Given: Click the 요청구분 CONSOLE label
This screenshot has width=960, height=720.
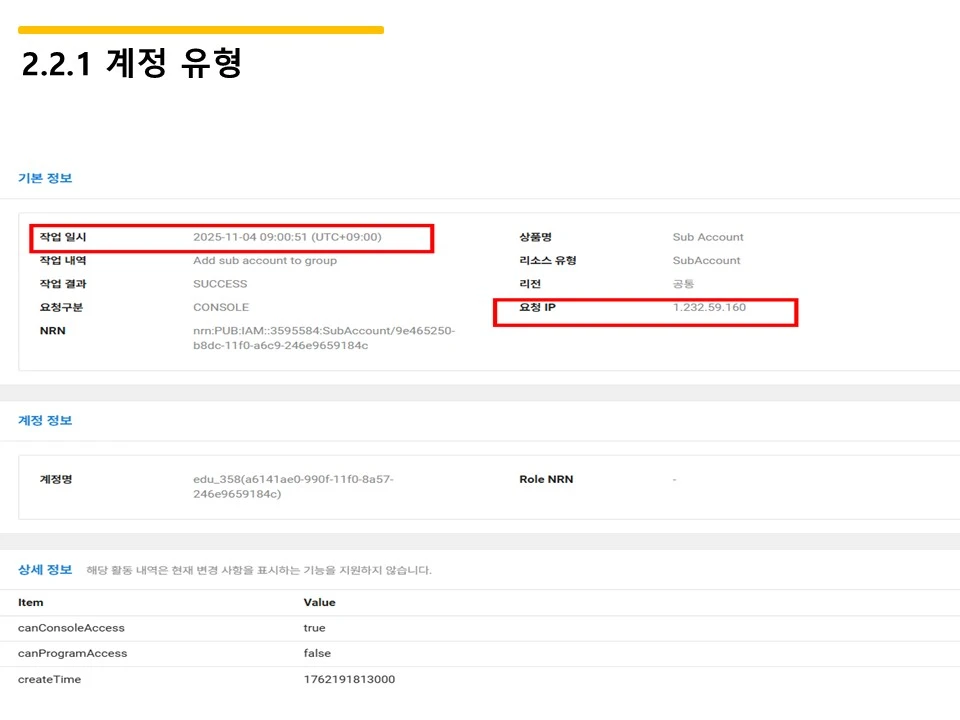Looking at the screenshot, I should coord(222,307).
